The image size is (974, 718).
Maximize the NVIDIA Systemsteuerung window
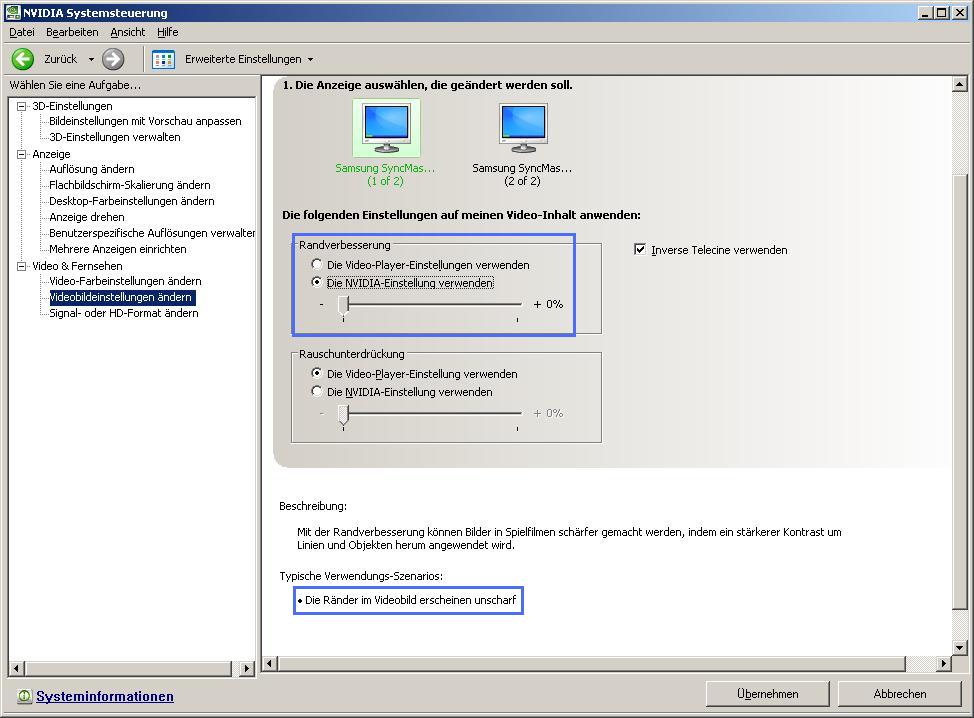click(942, 12)
